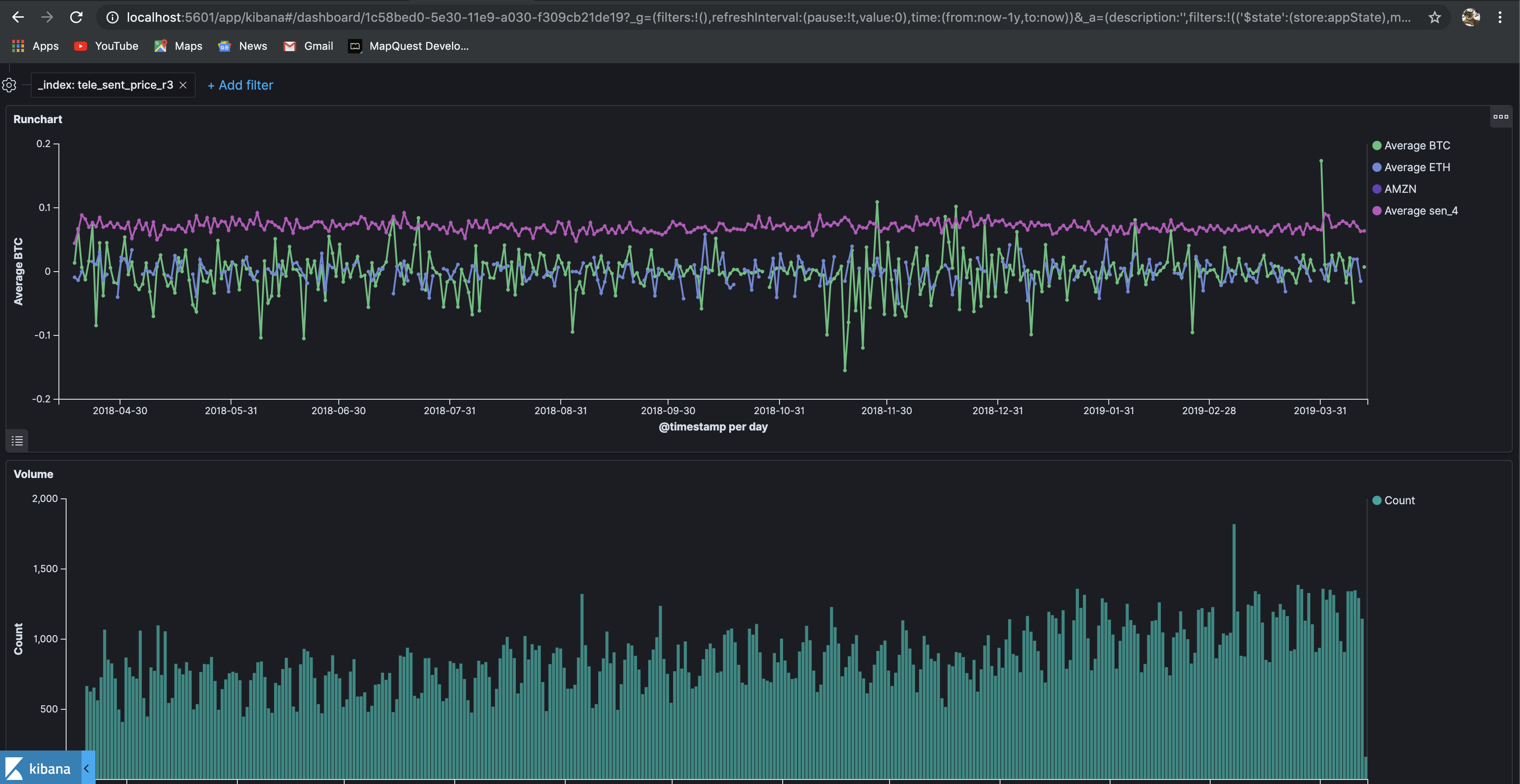Toggle Average BTC series in legend
Image resolution: width=1520 pixels, height=784 pixels.
coord(1416,146)
